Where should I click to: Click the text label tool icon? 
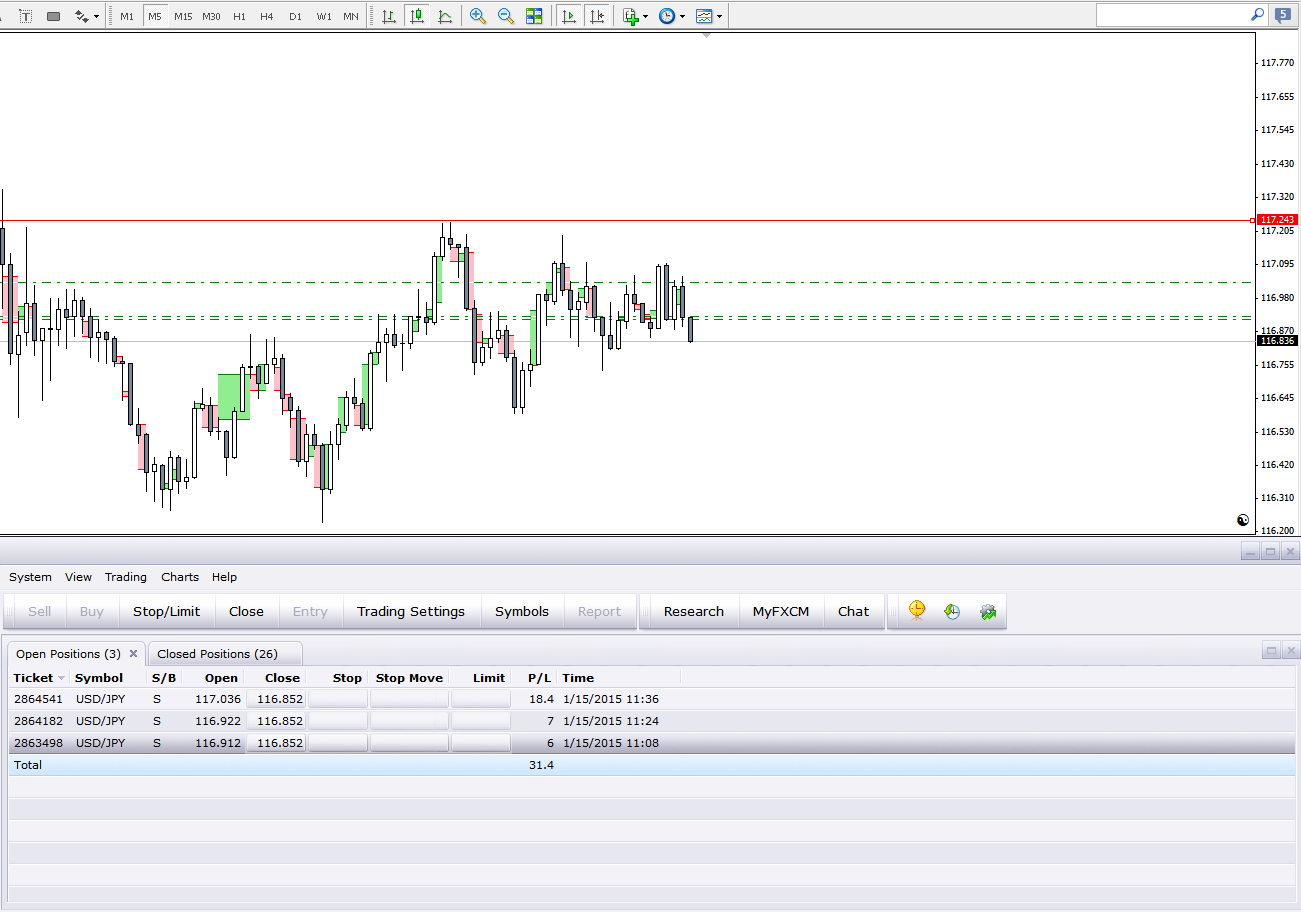click(25, 16)
